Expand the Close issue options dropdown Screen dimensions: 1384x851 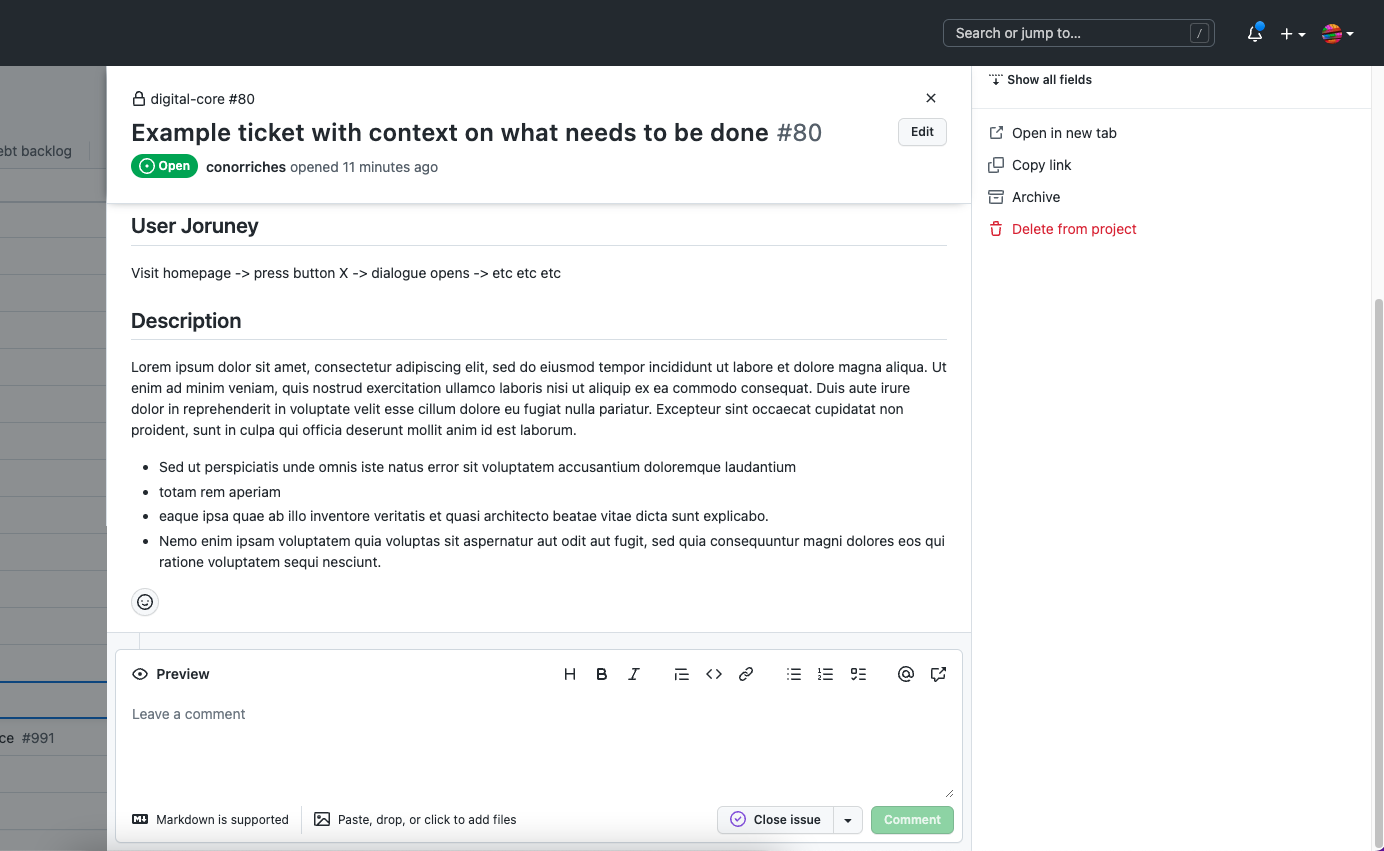848,820
